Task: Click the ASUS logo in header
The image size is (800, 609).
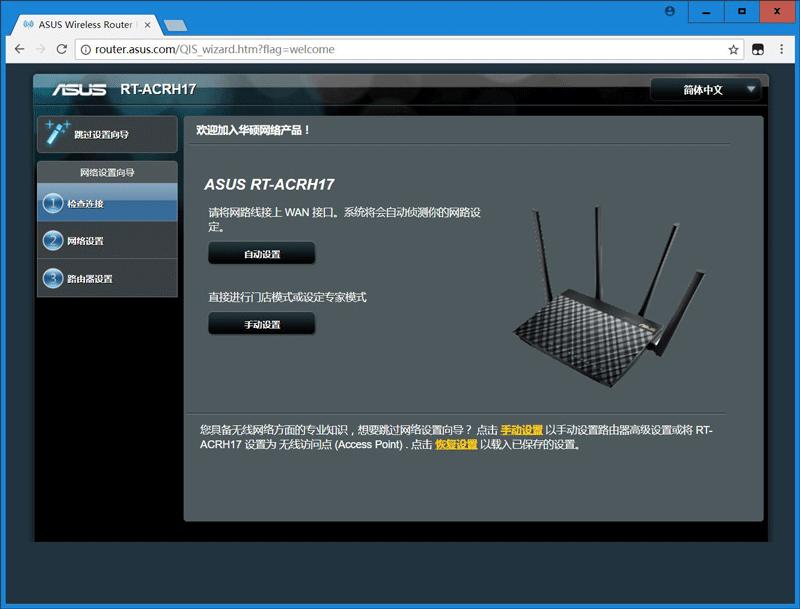Action: coord(79,90)
